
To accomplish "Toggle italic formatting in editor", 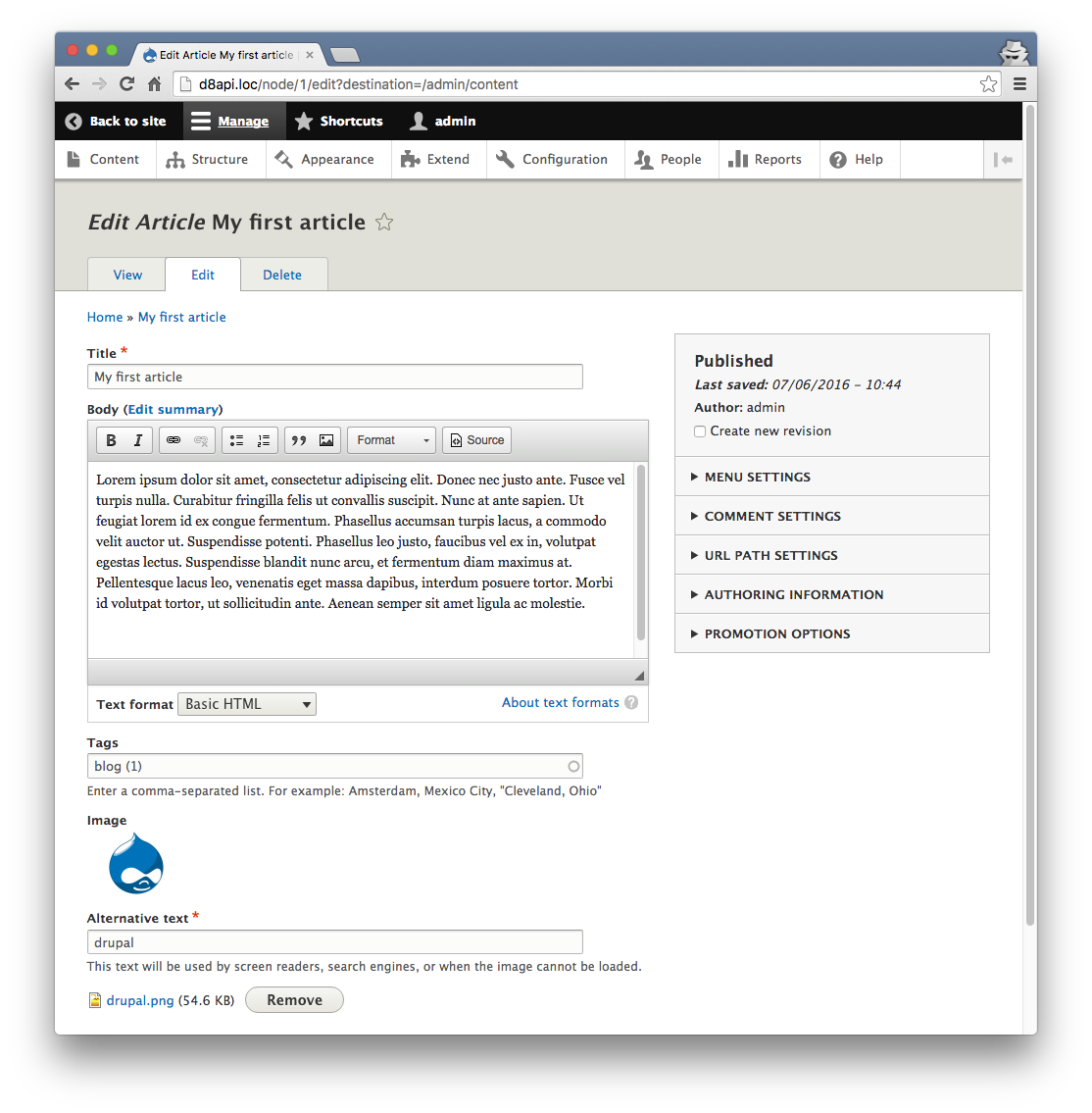I will click(x=138, y=440).
